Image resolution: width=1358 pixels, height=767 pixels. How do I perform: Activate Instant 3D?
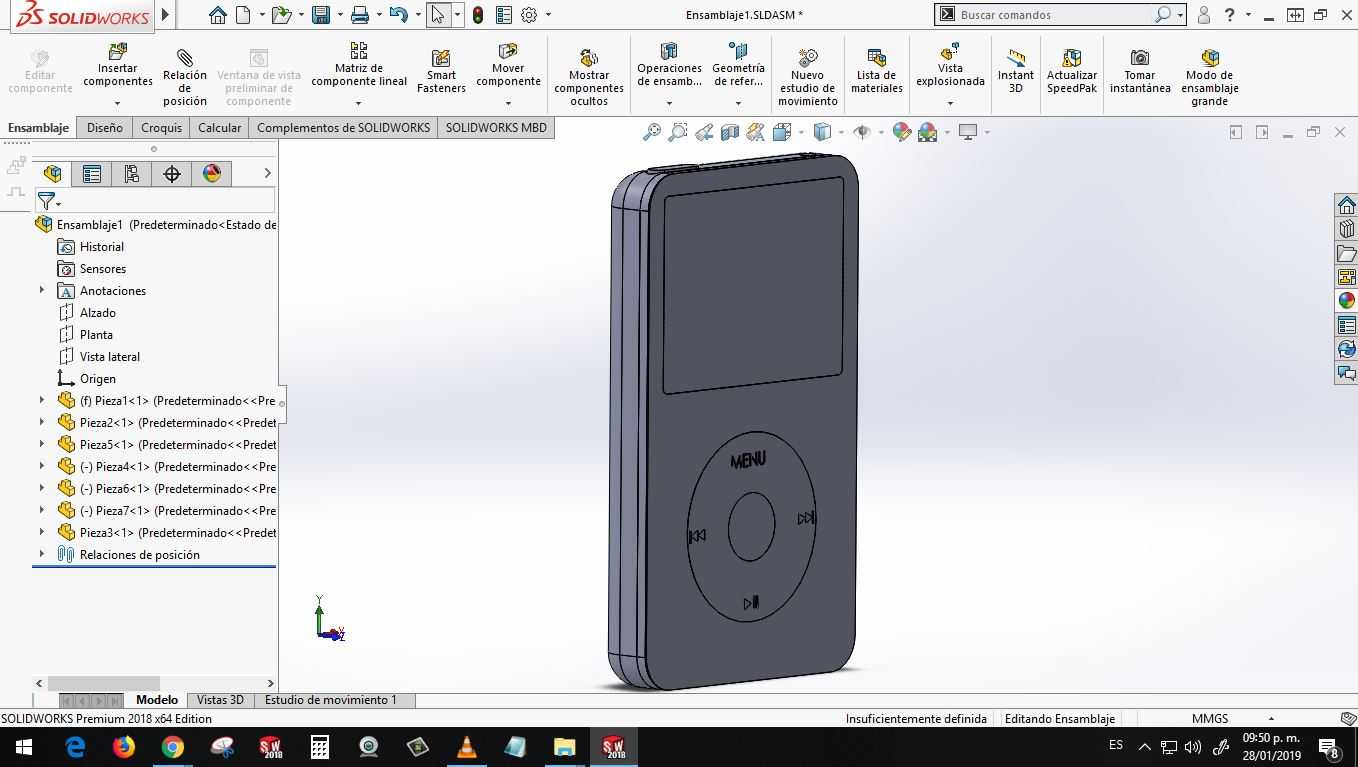tap(1015, 72)
